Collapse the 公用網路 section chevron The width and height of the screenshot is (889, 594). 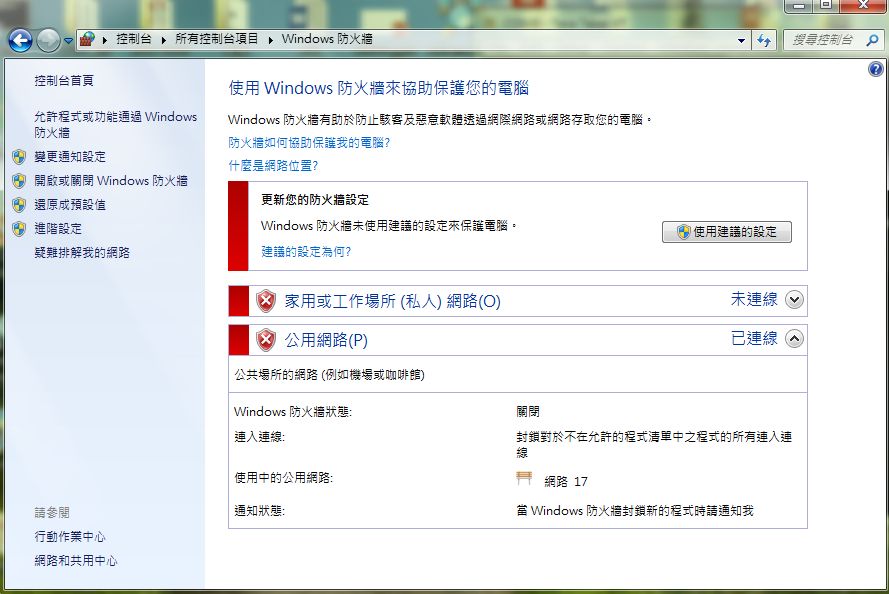pos(794,338)
